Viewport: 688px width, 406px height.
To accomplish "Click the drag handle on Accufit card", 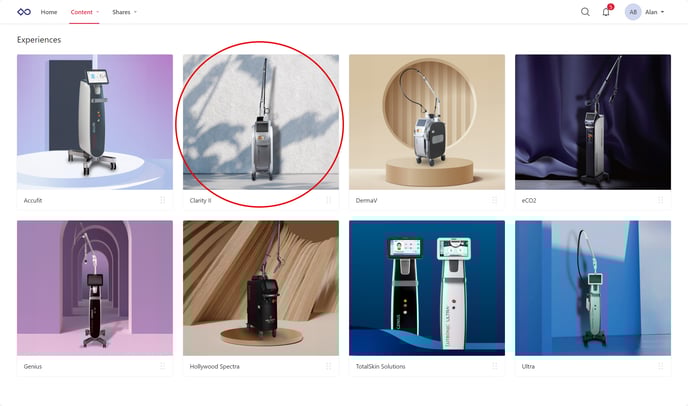I will point(162,200).
